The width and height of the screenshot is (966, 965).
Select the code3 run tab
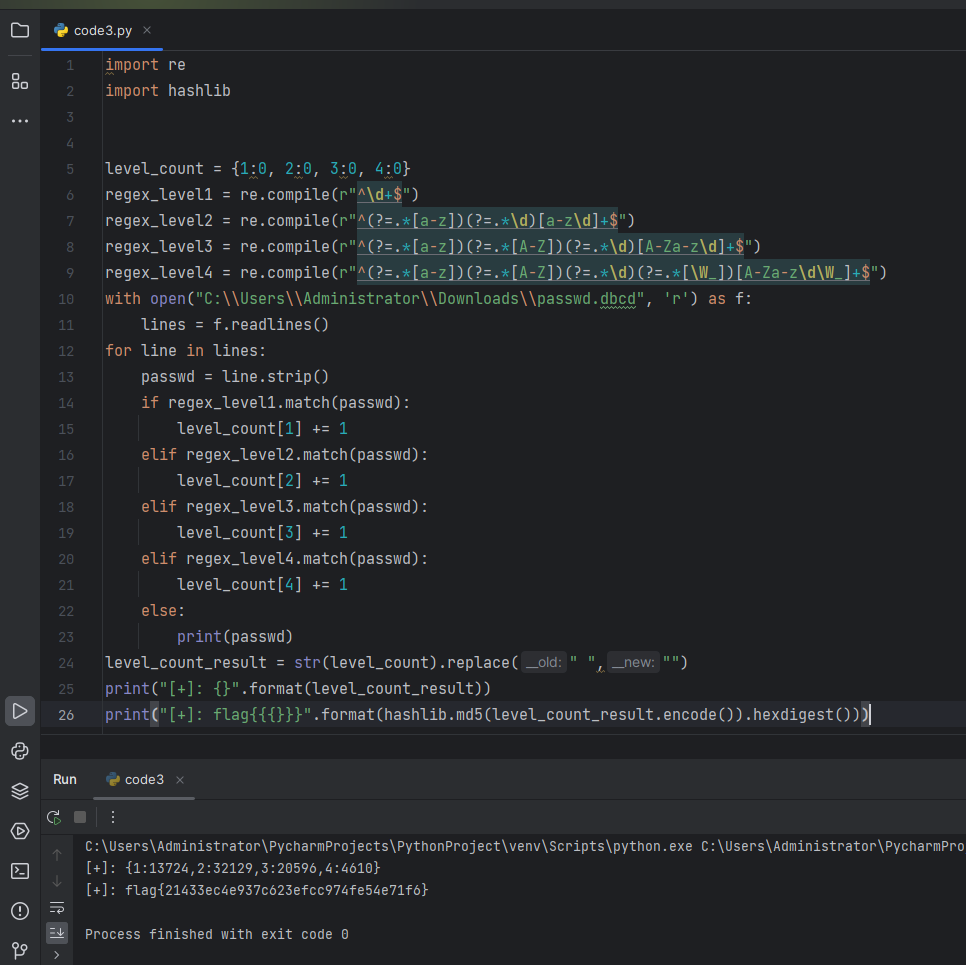(144, 780)
